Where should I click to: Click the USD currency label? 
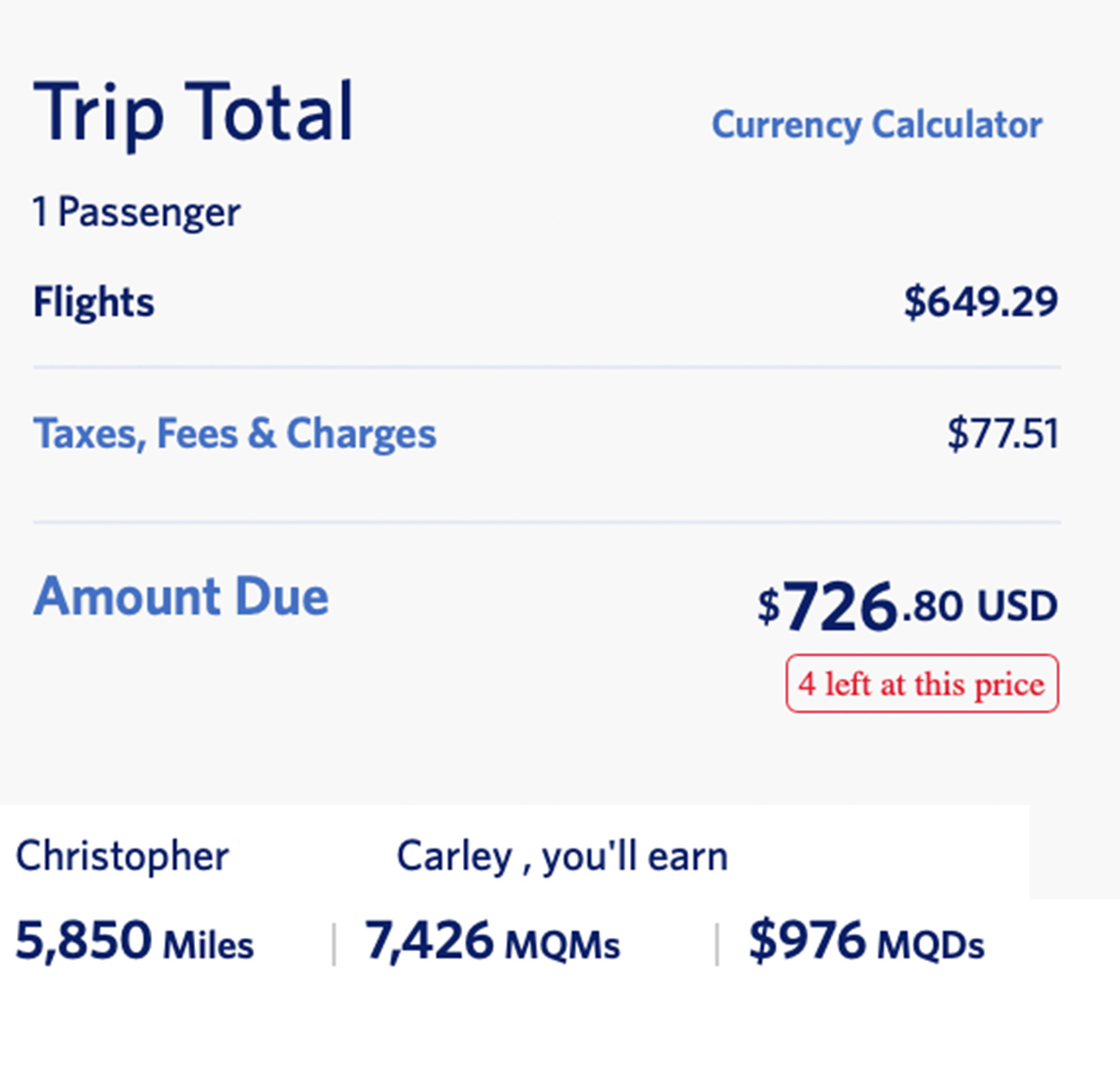[1016, 606]
